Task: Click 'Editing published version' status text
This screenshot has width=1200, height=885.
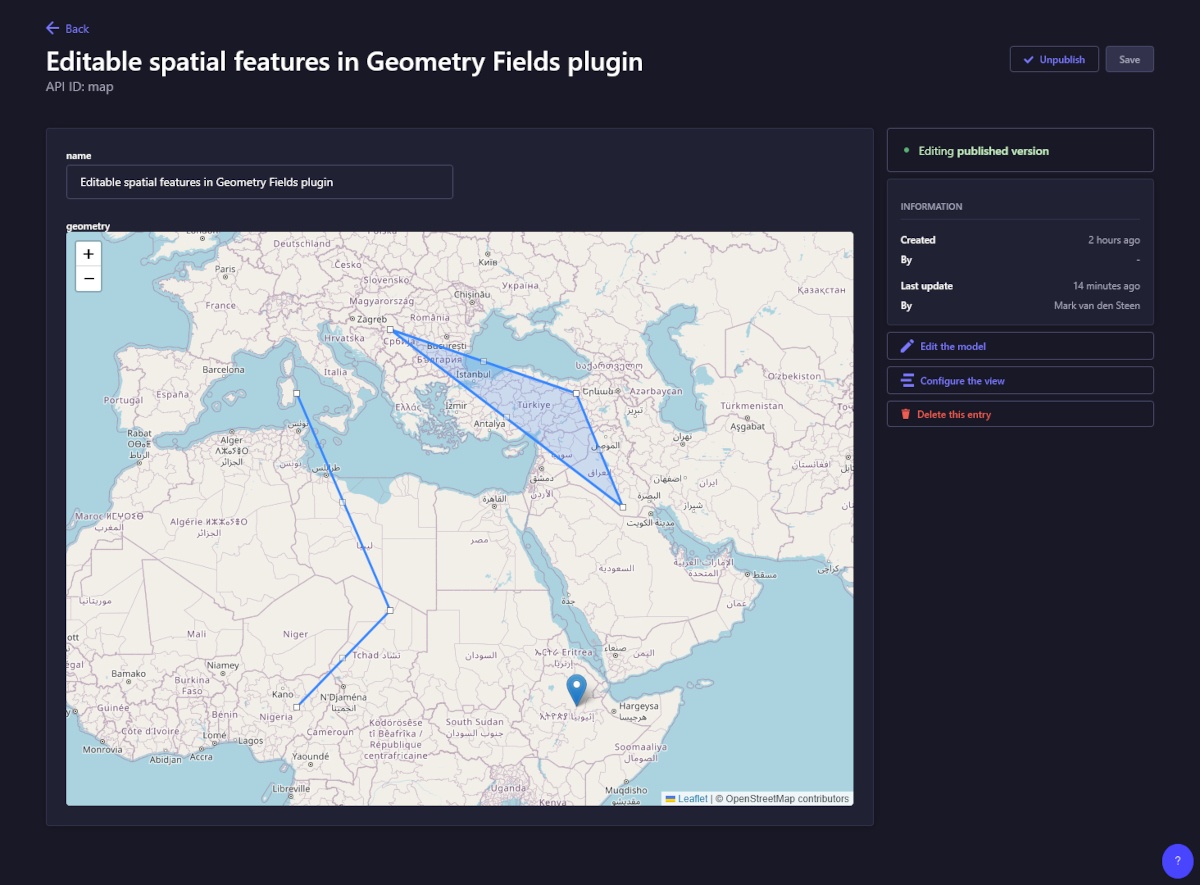Action: [984, 151]
